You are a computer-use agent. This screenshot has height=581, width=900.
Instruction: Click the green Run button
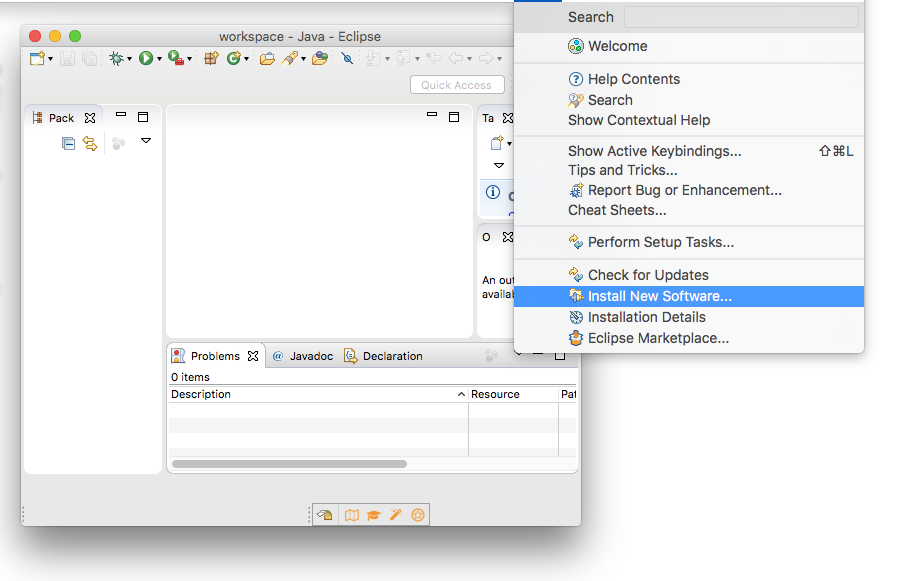(x=146, y=58)
